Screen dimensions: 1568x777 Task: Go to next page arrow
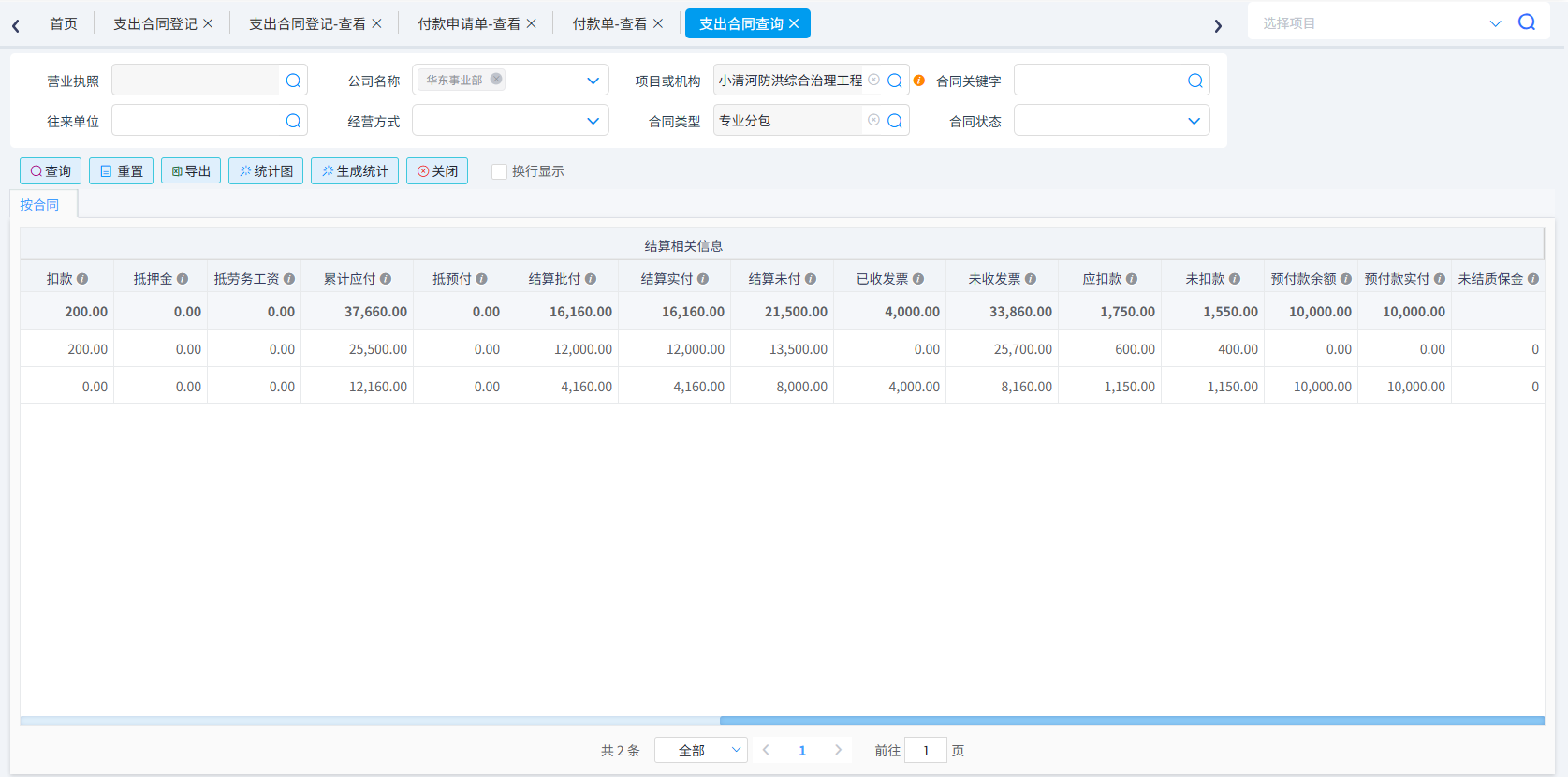[x=839, y=750]
